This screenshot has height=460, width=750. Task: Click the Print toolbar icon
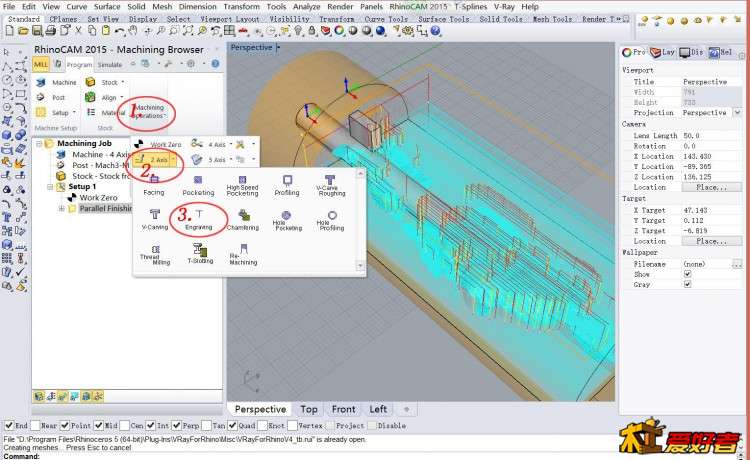tap(50, 31)
